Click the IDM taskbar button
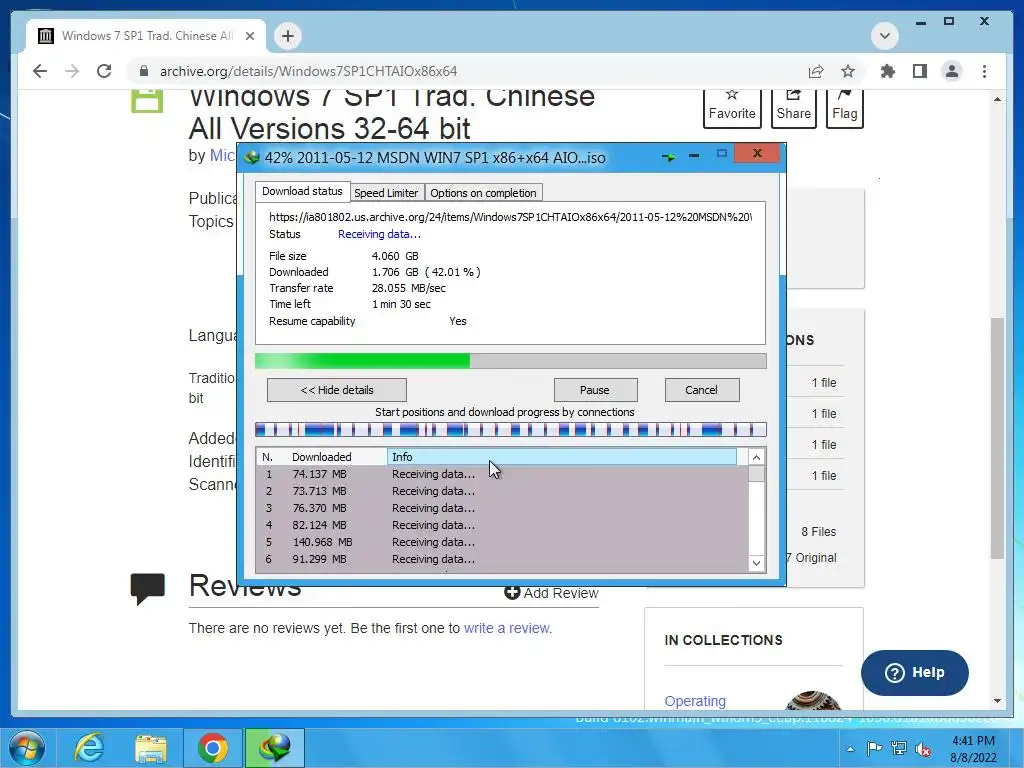1024x768 pixels. [274, 748]
